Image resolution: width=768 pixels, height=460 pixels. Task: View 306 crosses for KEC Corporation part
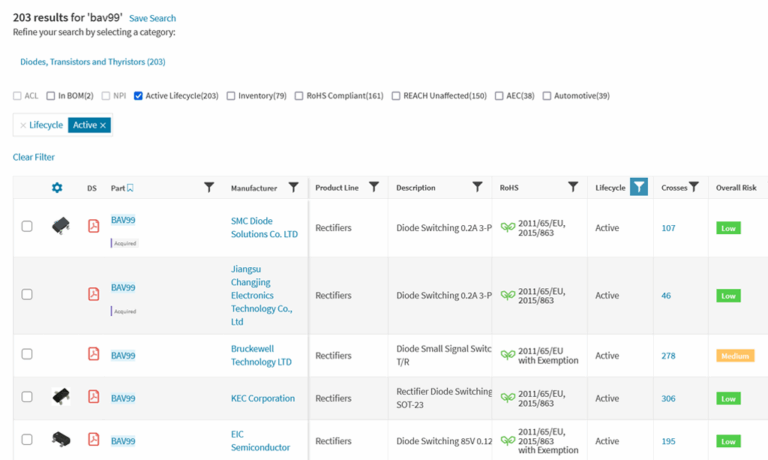coord(668,398)
